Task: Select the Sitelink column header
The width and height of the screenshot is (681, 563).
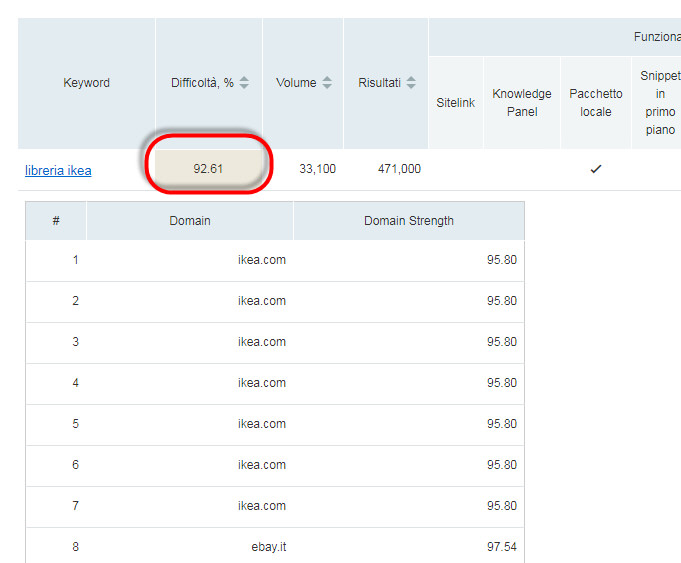Action: [456, 103]
